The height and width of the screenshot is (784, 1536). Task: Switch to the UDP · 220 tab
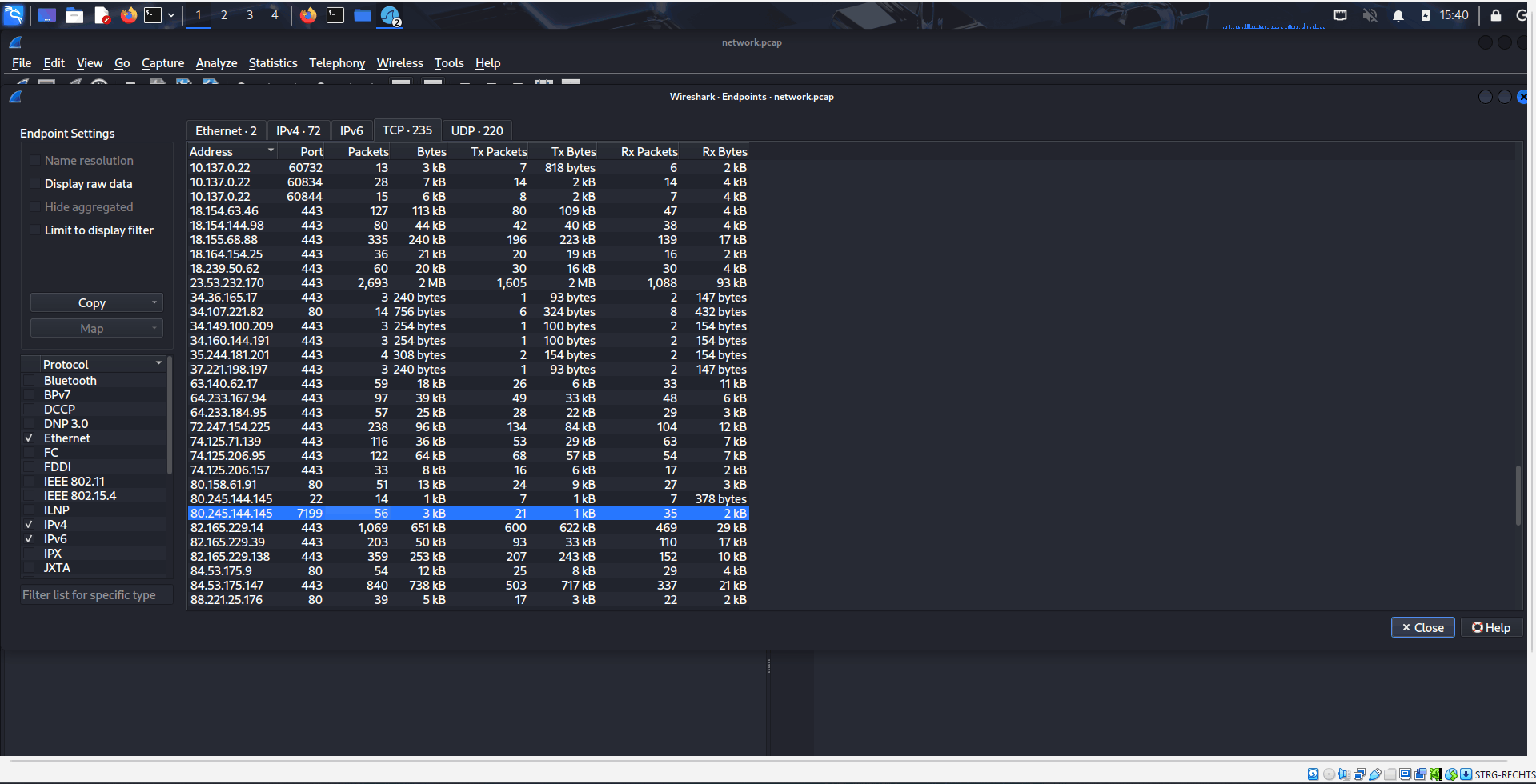click(477, 130)
